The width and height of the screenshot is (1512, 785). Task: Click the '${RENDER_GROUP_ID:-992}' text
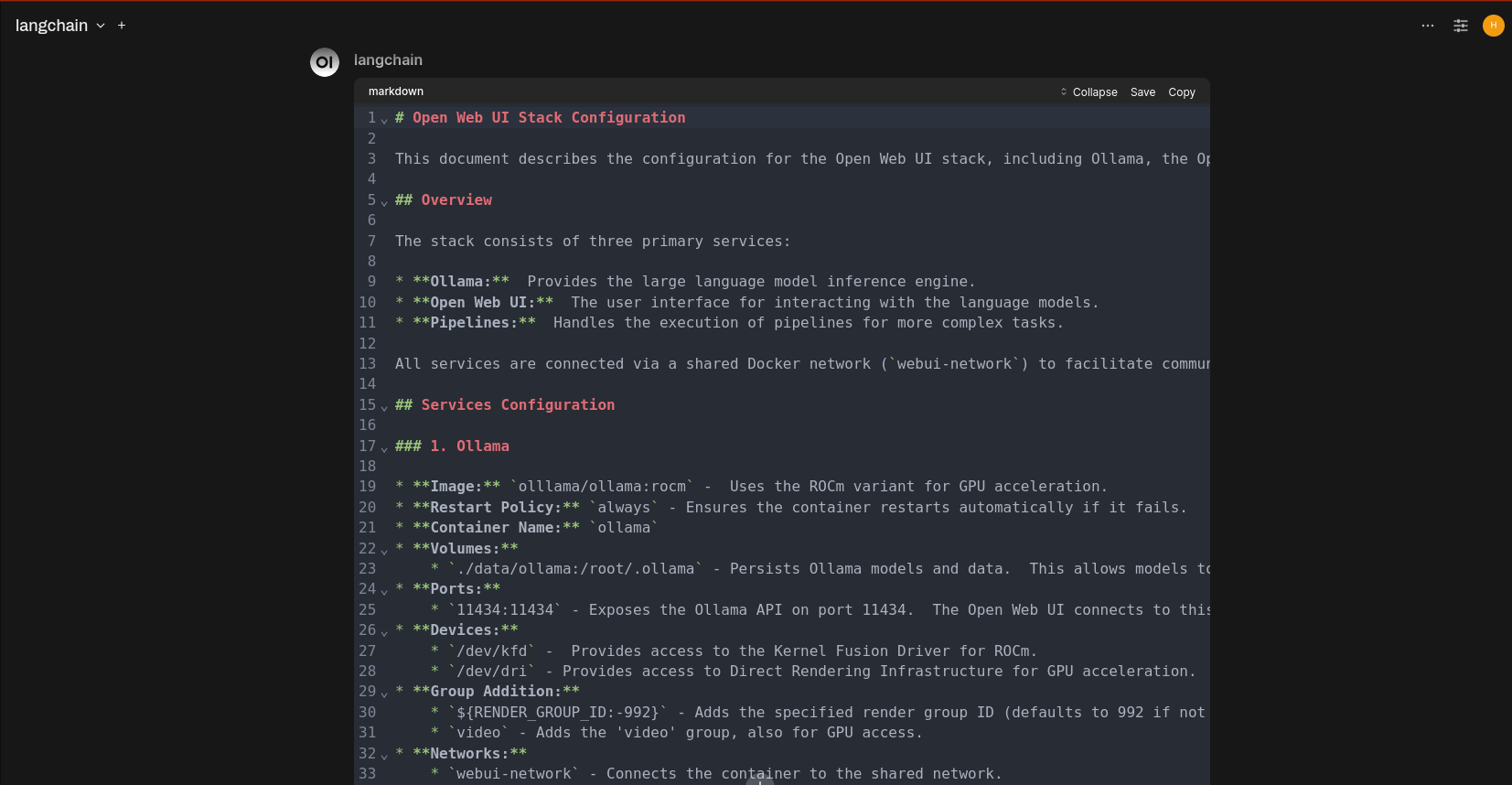tap(558, 712)
